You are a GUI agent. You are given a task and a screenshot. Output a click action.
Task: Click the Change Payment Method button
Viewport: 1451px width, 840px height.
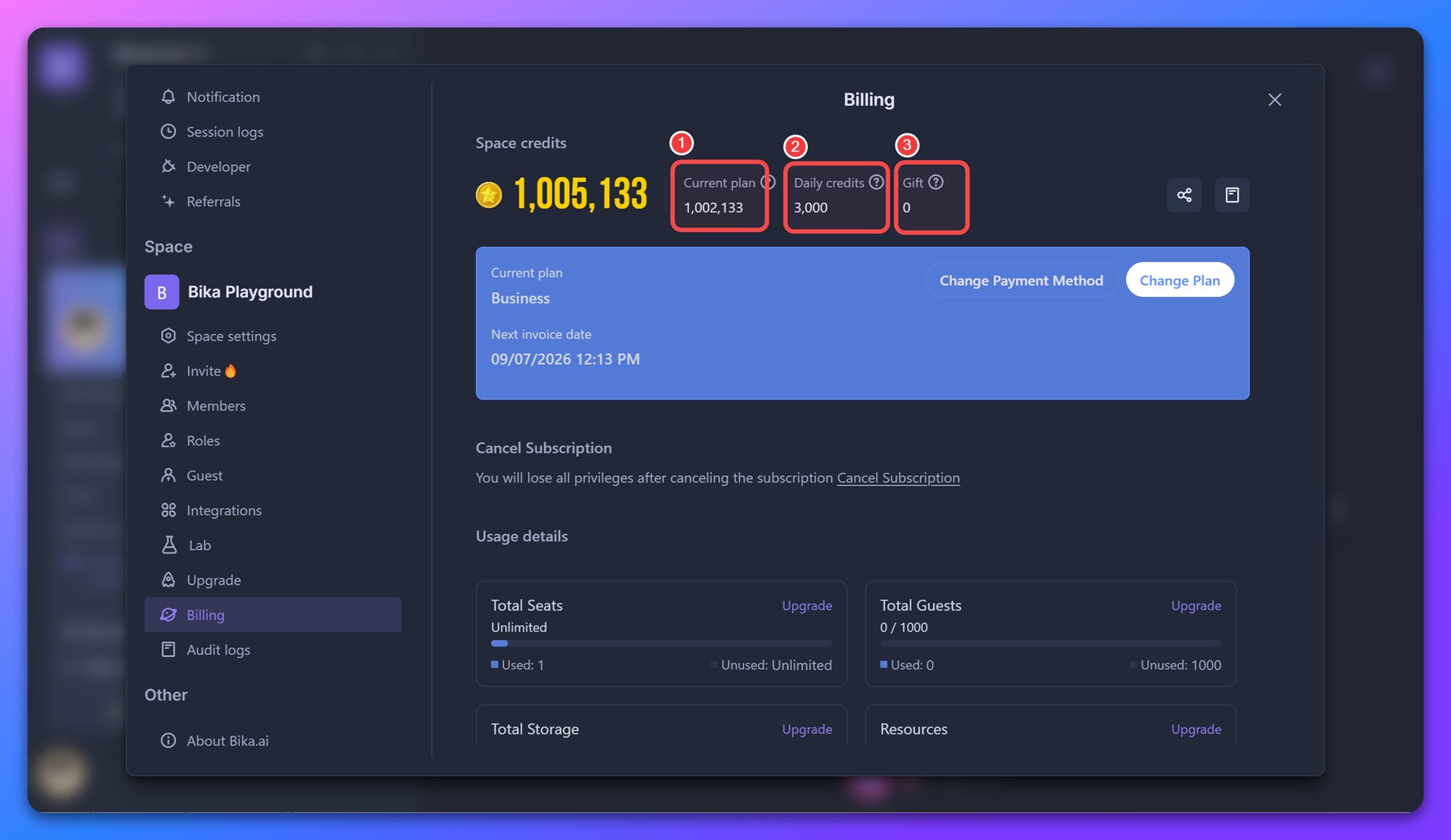click(1021, 280)
